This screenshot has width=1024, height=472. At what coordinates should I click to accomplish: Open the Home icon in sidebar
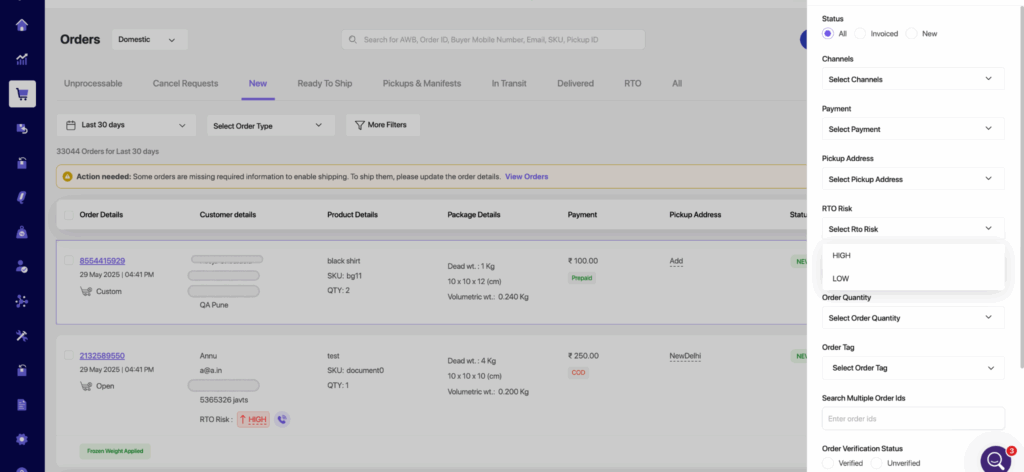pos(22,24)
